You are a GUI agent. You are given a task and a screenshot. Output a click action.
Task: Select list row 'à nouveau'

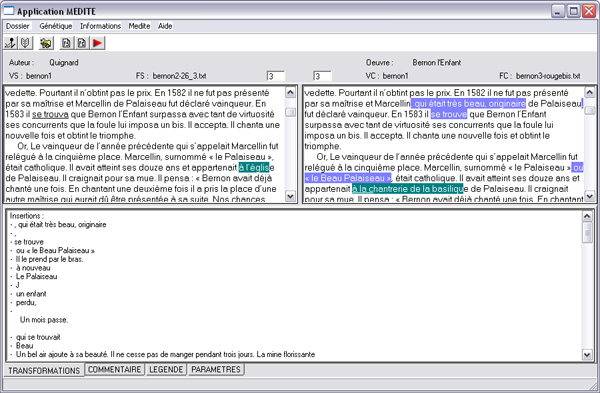point(33,268)
